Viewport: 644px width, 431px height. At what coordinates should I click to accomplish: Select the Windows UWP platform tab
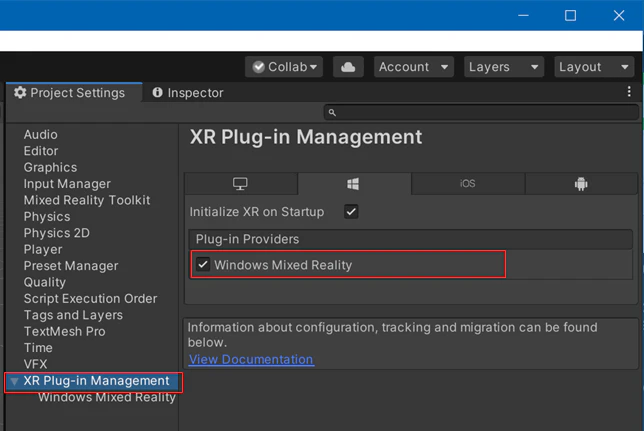354,184
